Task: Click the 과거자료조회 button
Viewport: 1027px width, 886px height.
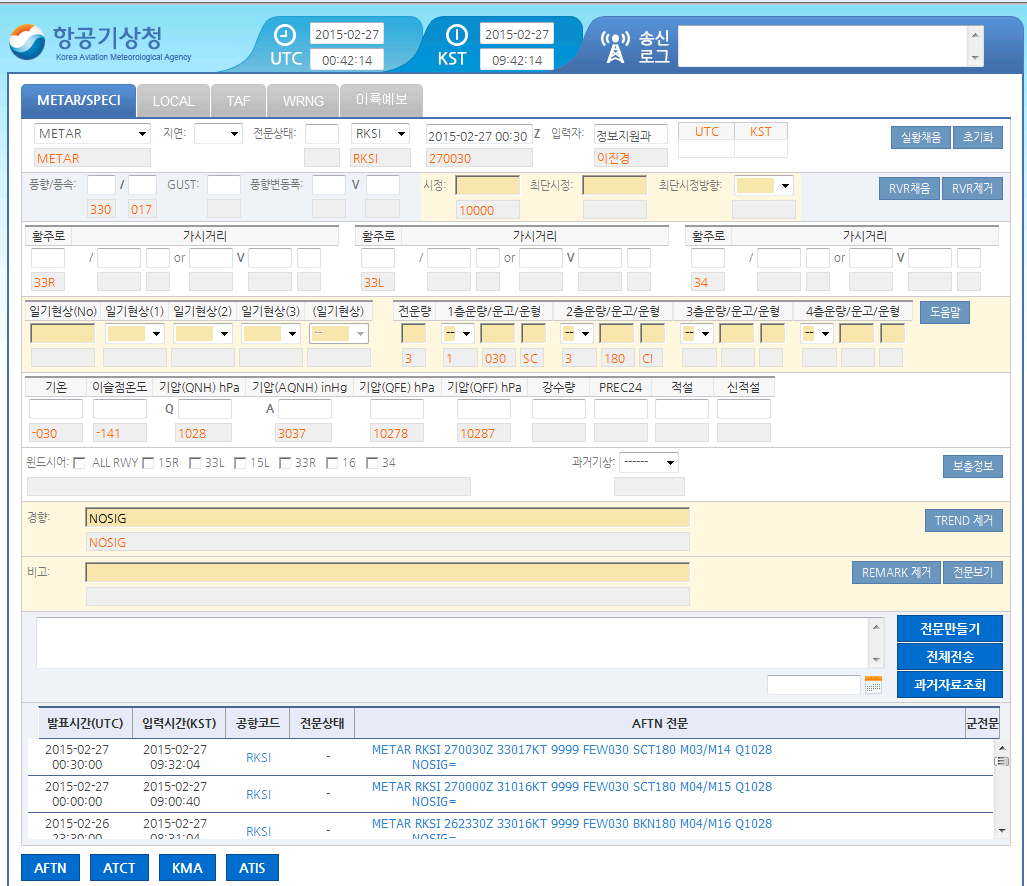Action: pos(950,685)
